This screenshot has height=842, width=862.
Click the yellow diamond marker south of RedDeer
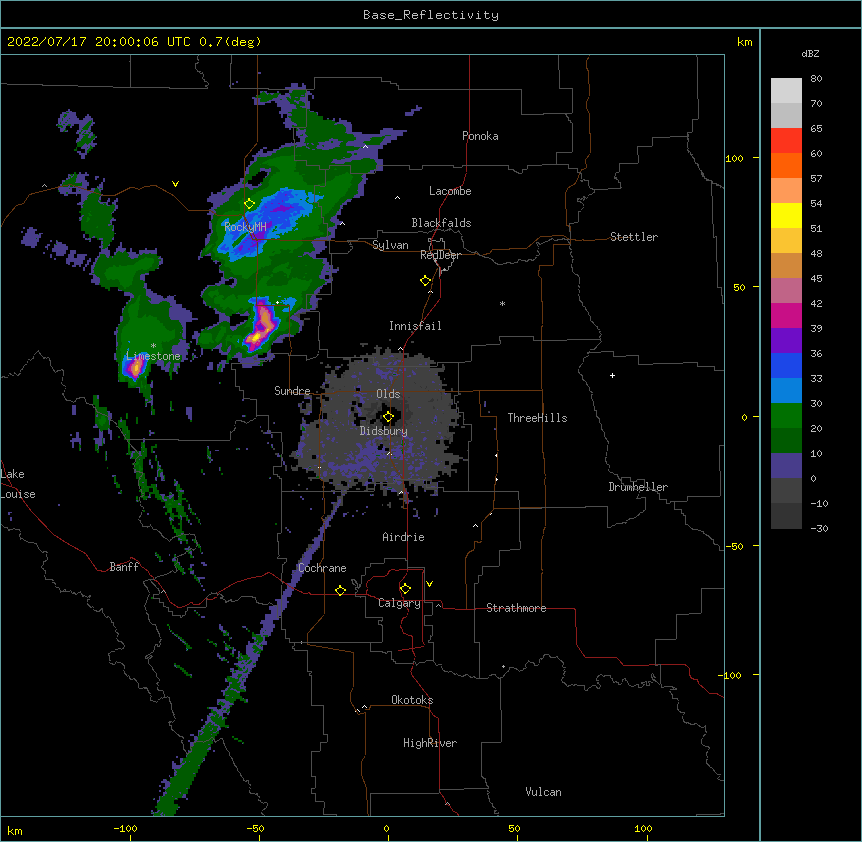[x=425, y=281]
